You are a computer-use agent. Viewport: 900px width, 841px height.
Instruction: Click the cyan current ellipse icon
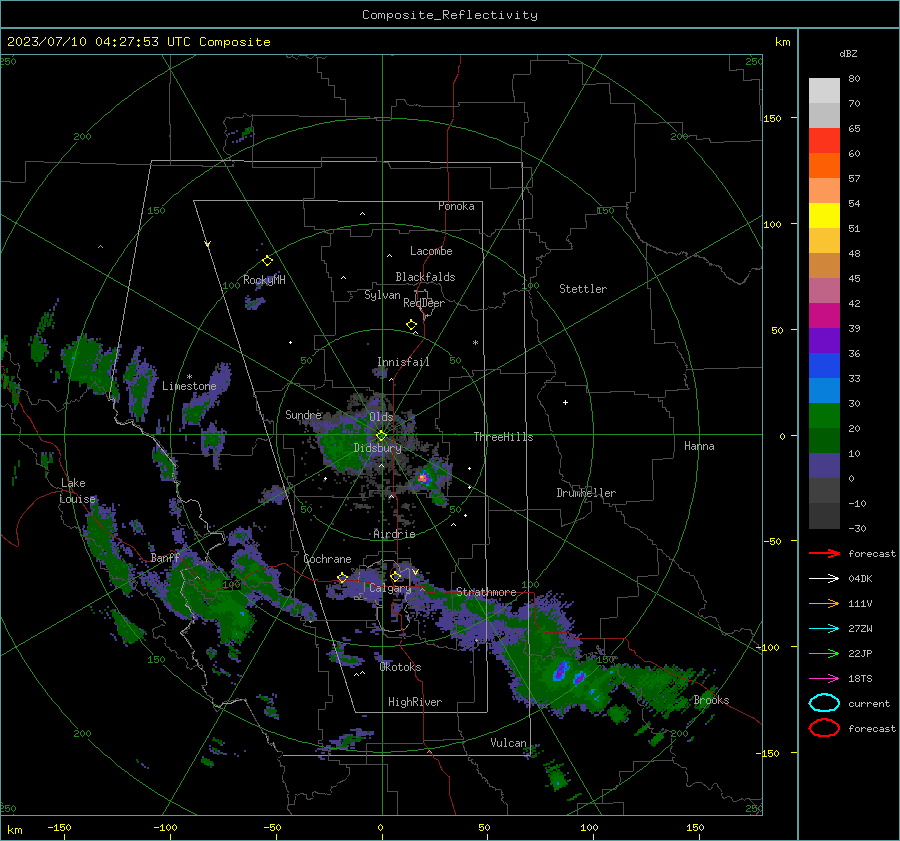tap(824, 703)
